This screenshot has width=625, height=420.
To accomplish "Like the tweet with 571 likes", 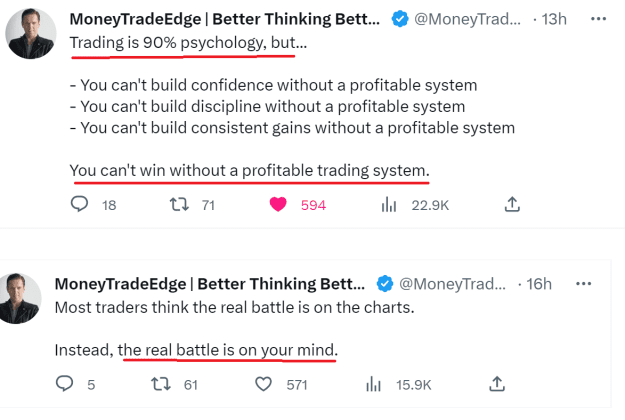I will tap(263, 384).
